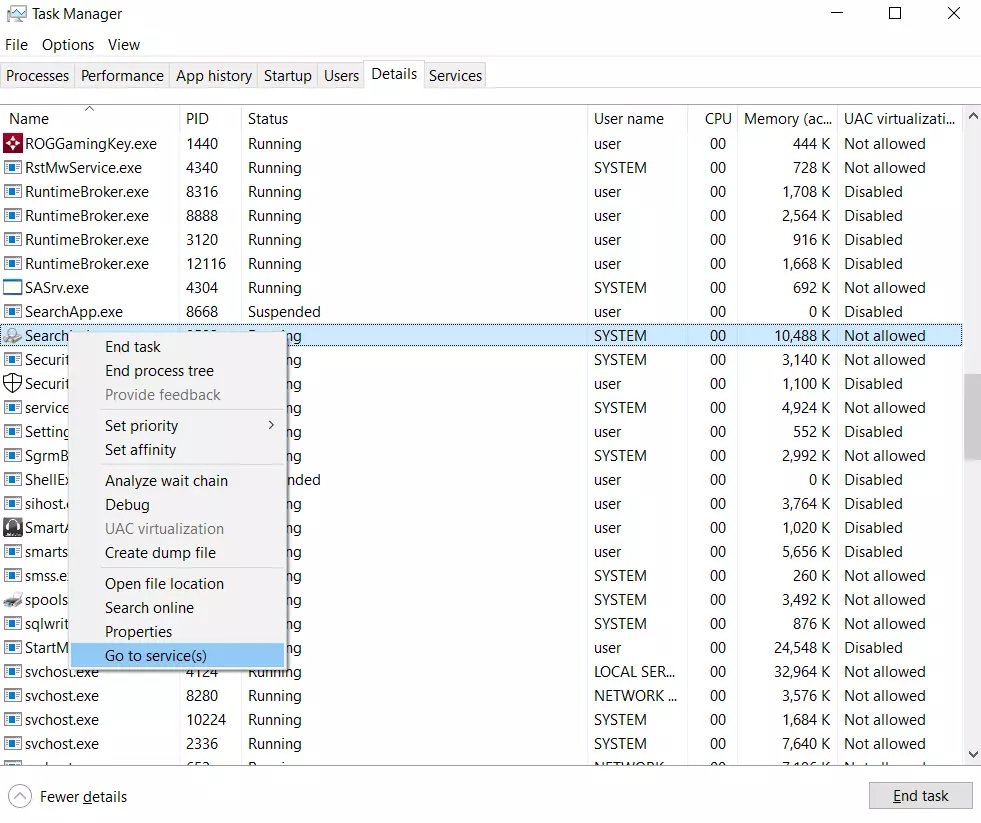Sort by the PID column header
Viewport: 981px width, 823px height.
coord(210,118)
